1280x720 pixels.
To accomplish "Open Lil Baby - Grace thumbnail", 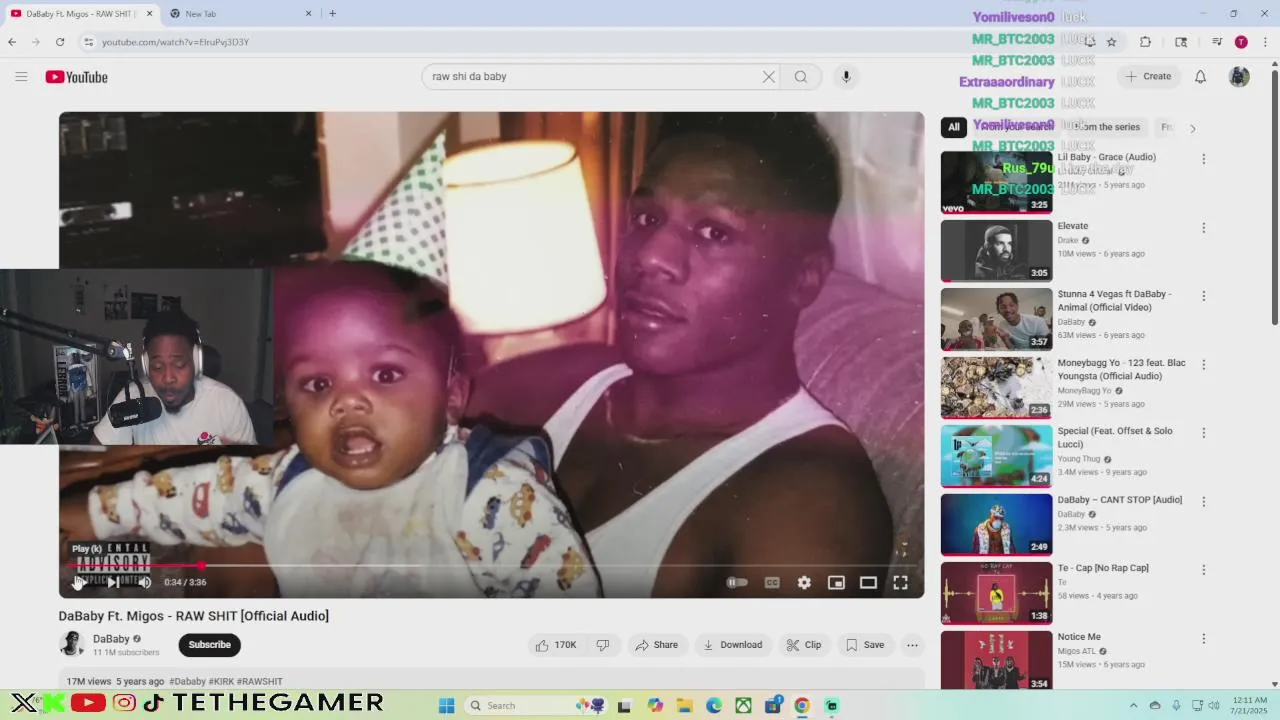I will point(997,182).
